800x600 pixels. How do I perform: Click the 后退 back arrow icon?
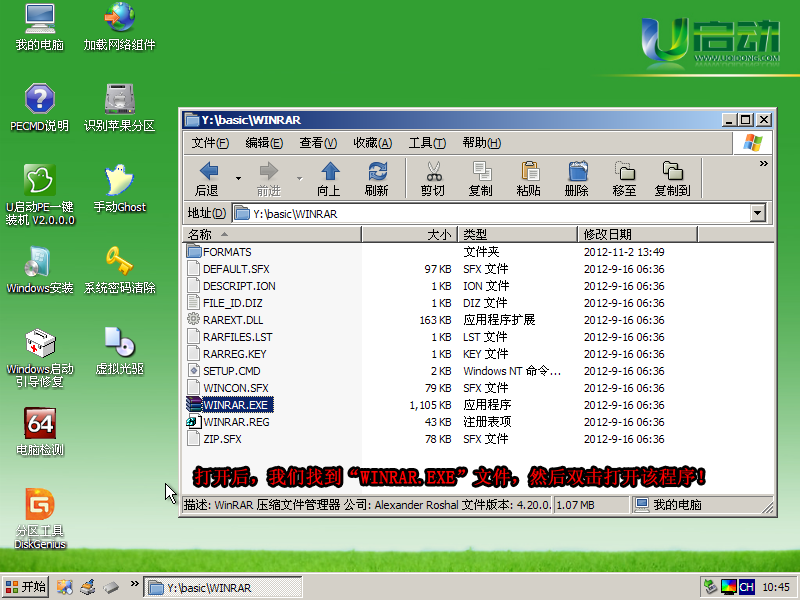209,171
